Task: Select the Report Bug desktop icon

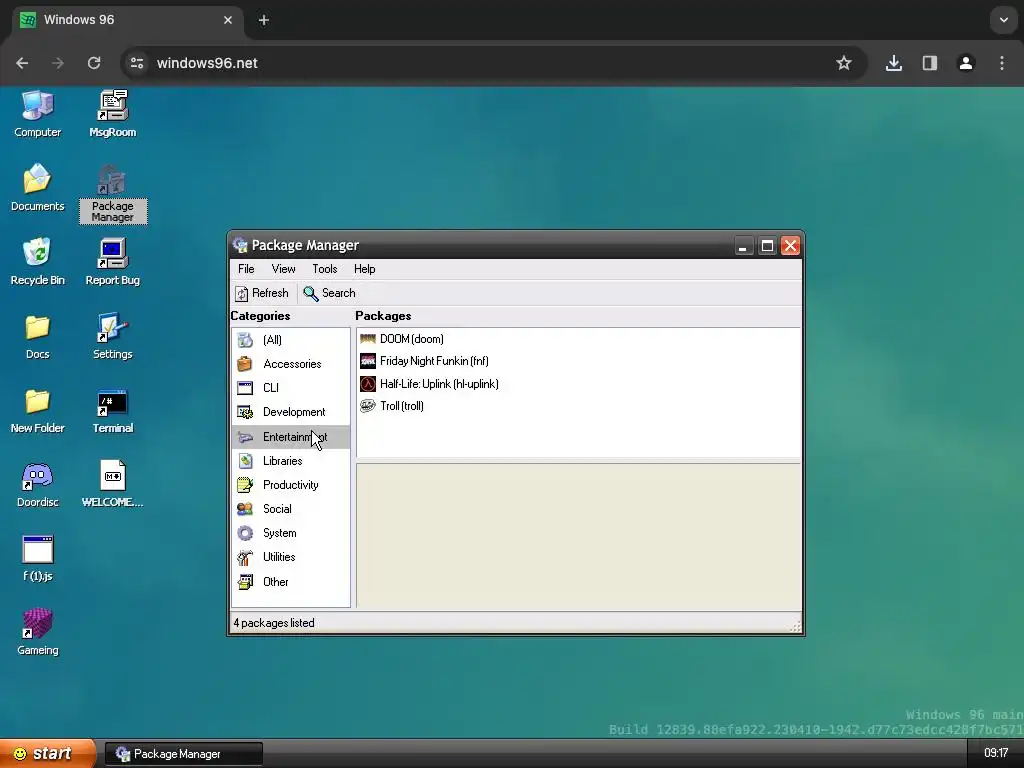Action: click(112, 261)
